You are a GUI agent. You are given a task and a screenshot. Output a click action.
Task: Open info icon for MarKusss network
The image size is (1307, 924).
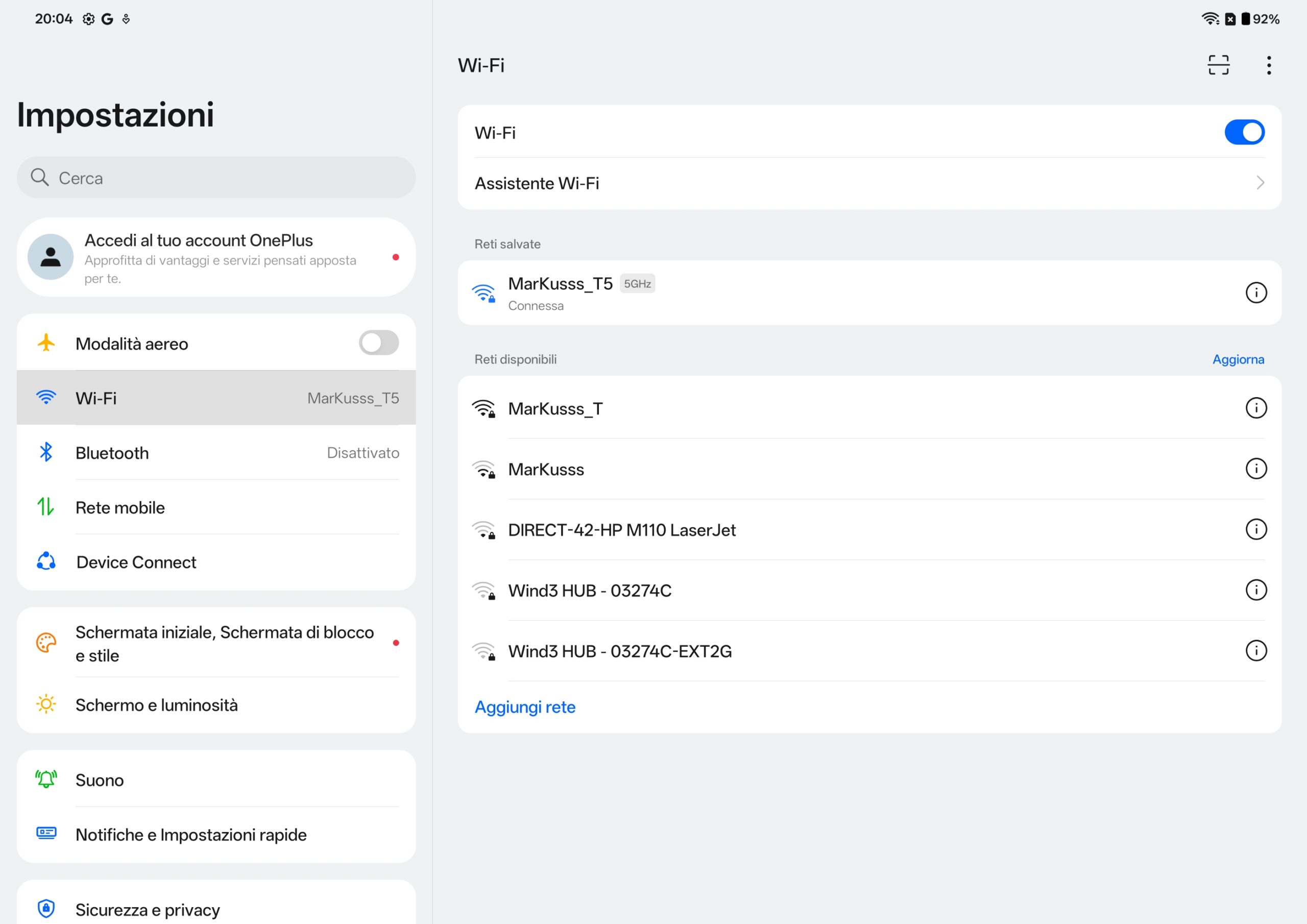point(1256,469)
